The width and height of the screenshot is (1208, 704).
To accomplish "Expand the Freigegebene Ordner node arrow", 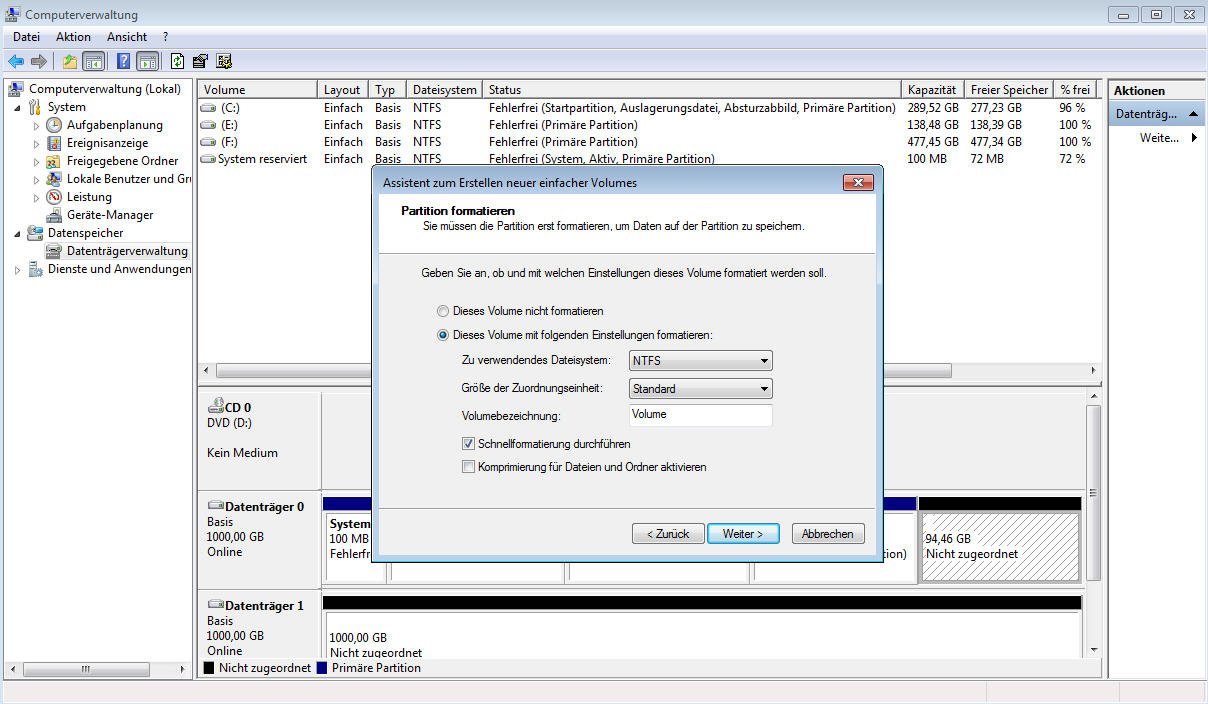I will (x=36, y=161).
